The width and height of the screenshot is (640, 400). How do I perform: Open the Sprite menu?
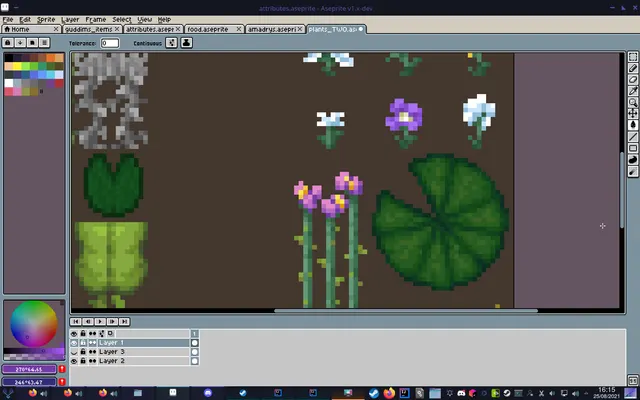[46, 20]
